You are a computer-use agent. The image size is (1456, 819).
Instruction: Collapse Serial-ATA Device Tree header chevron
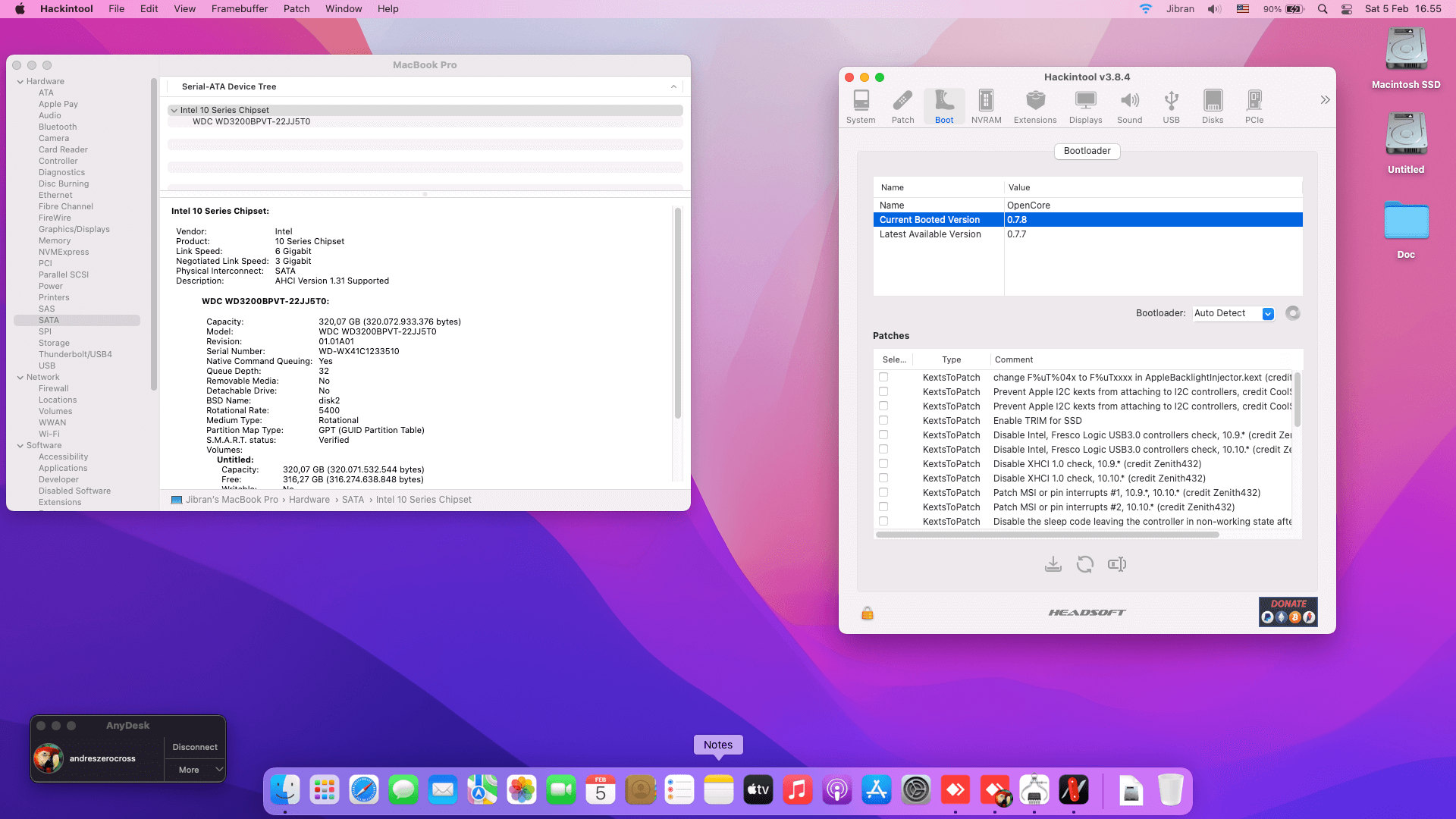[673, 86]
